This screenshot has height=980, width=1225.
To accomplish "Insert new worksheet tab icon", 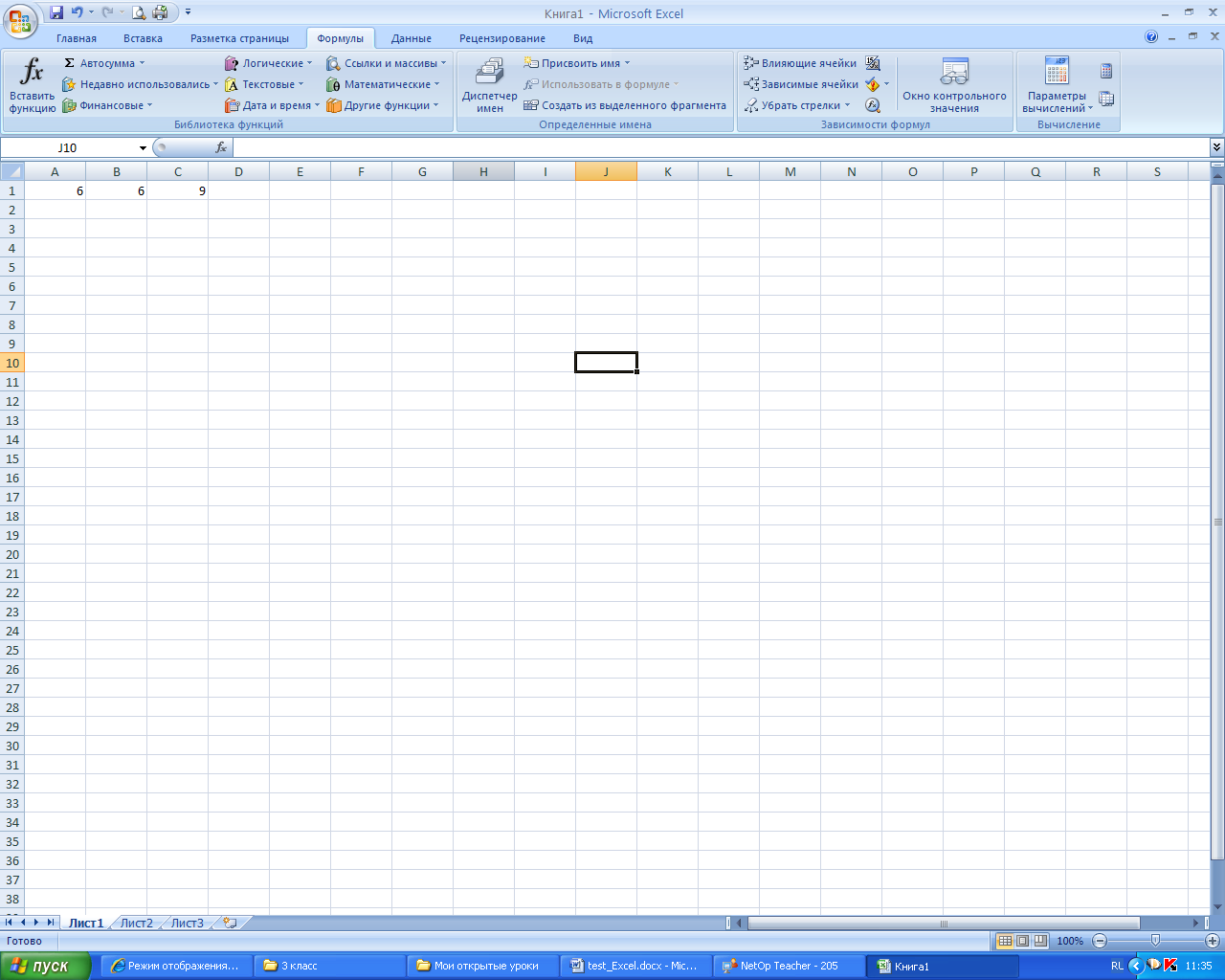I will point(230,923).
